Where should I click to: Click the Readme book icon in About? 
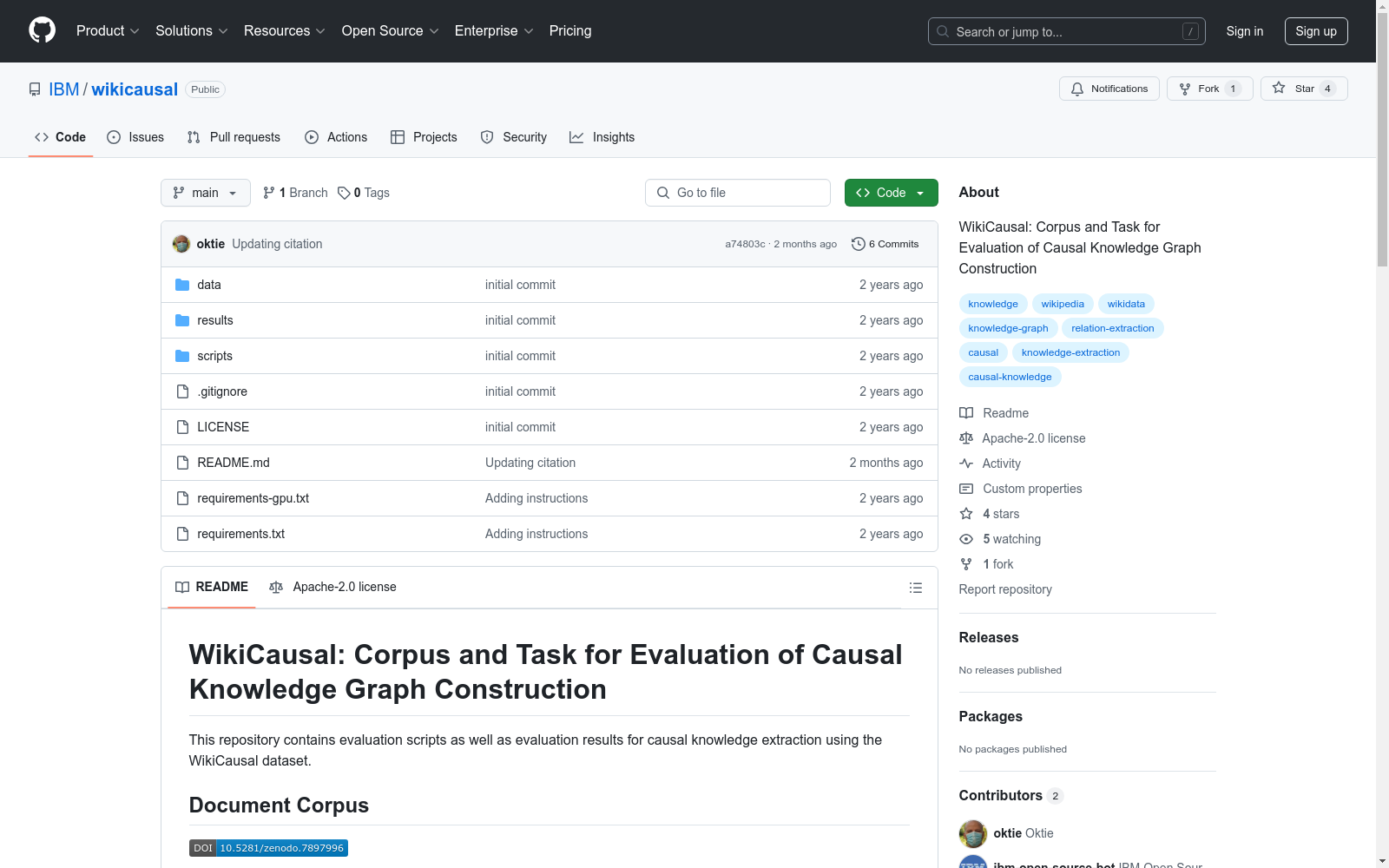(x=966, y=413)
